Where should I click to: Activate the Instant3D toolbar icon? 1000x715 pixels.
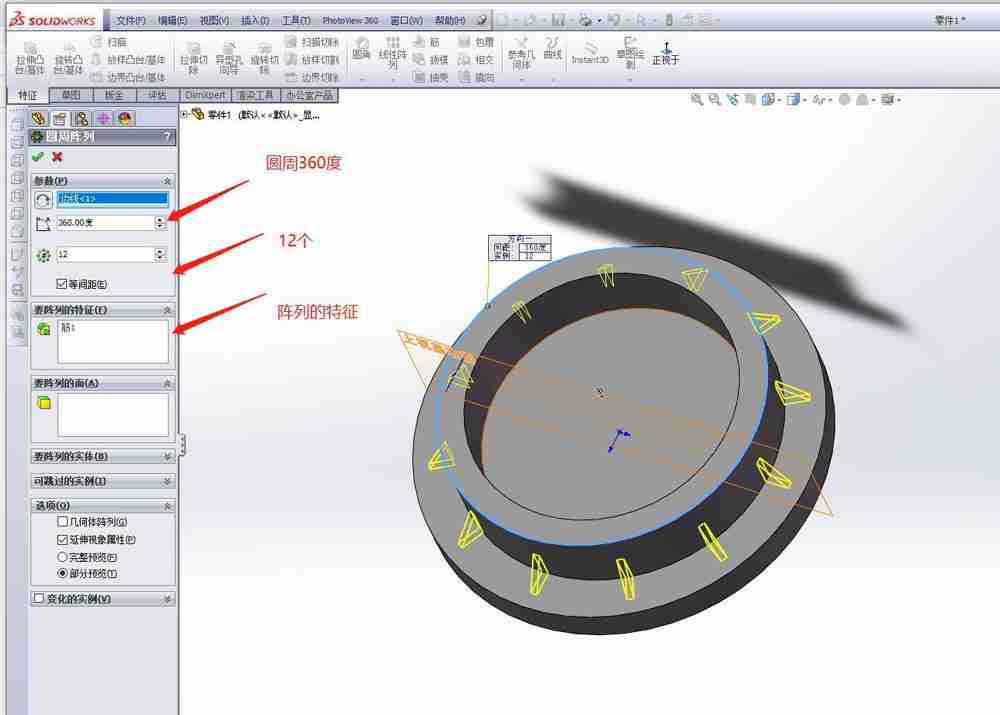click(x=590, y=50)
